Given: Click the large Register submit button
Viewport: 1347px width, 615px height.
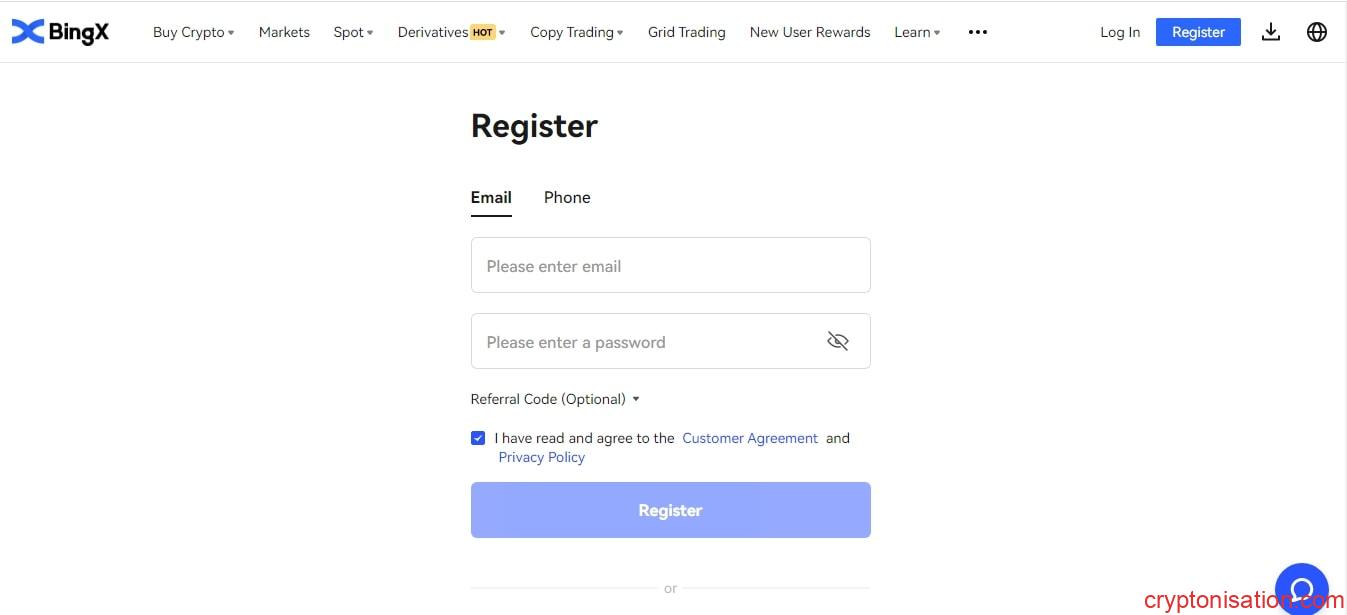Looking at the screenshot, I should (671, 510).
